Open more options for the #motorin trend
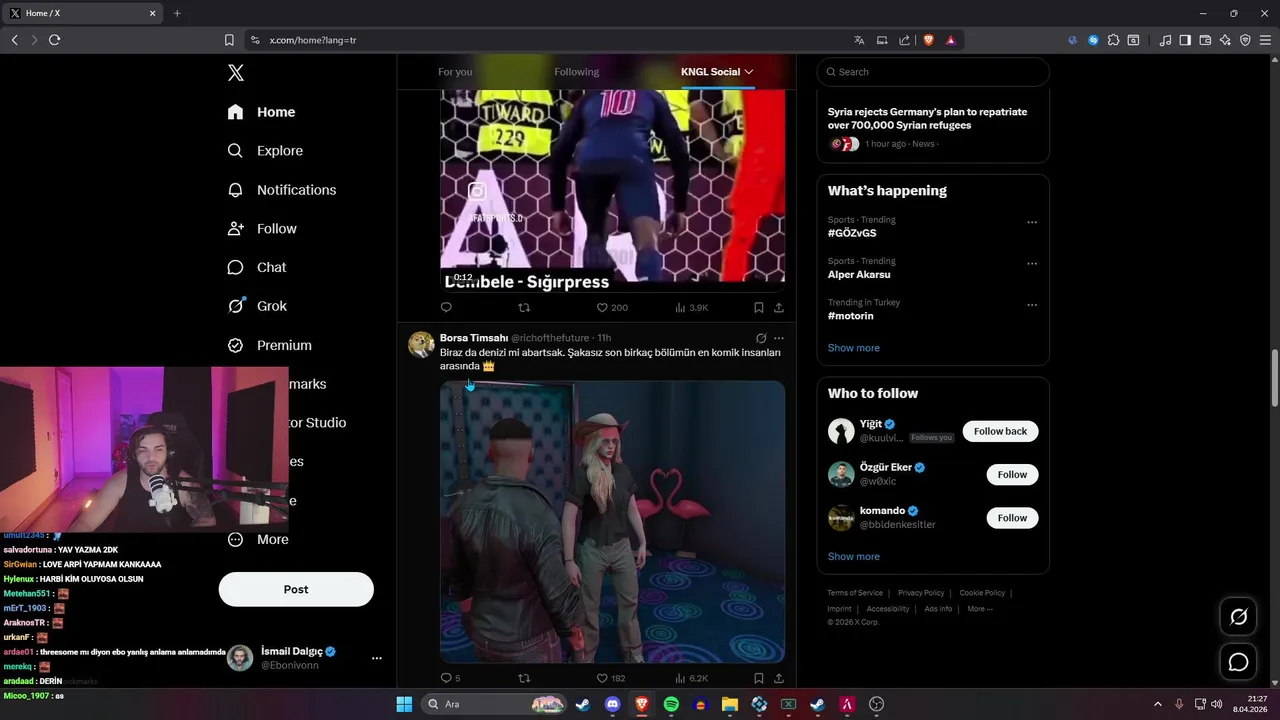The image size is (1280, 720). click(1032, 305)
